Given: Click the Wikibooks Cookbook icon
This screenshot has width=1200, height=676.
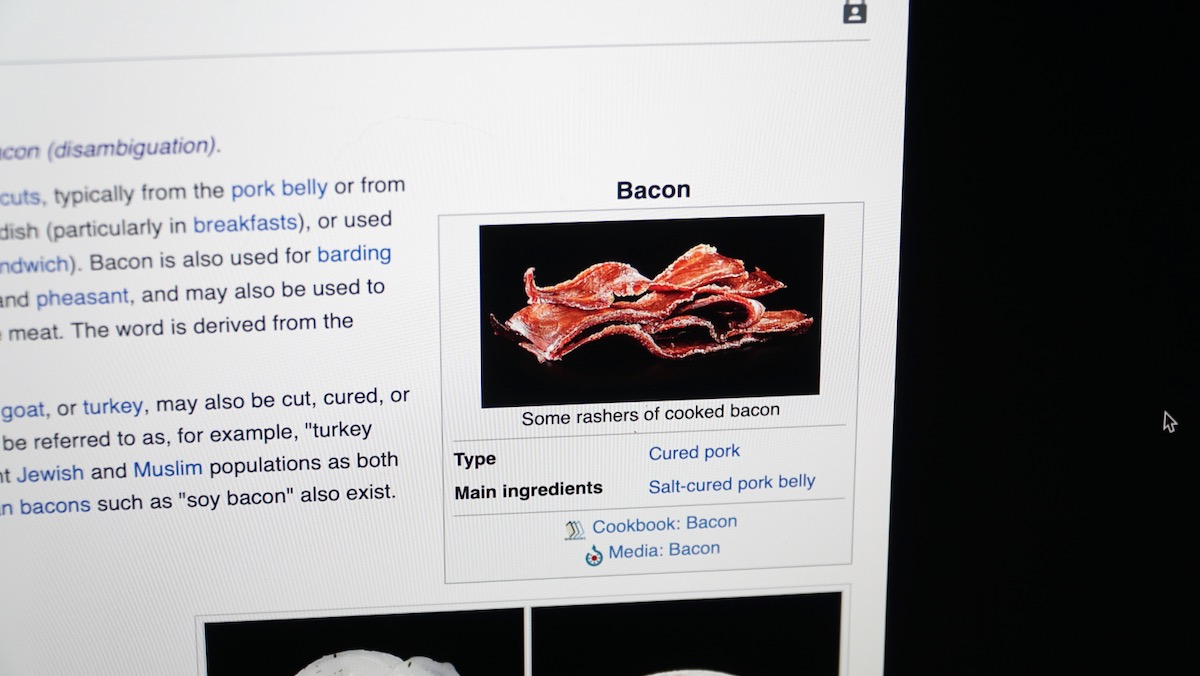Looking at the screenshot, I should (x=574, y=530).
